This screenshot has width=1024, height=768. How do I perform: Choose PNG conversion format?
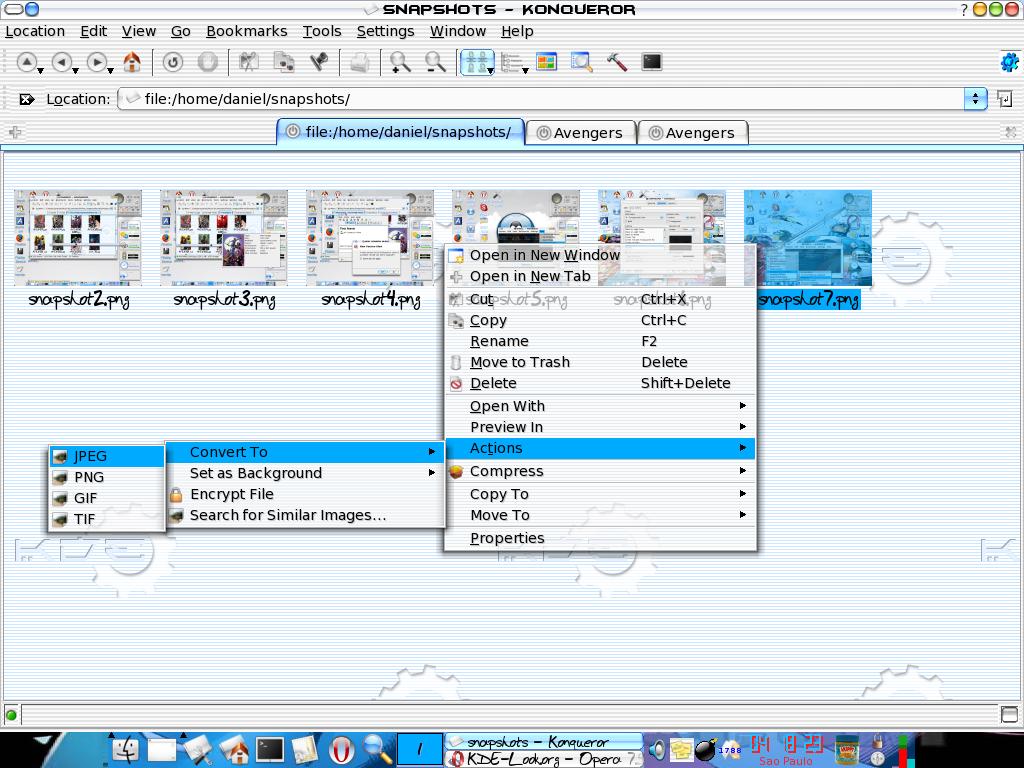(107, 477)
